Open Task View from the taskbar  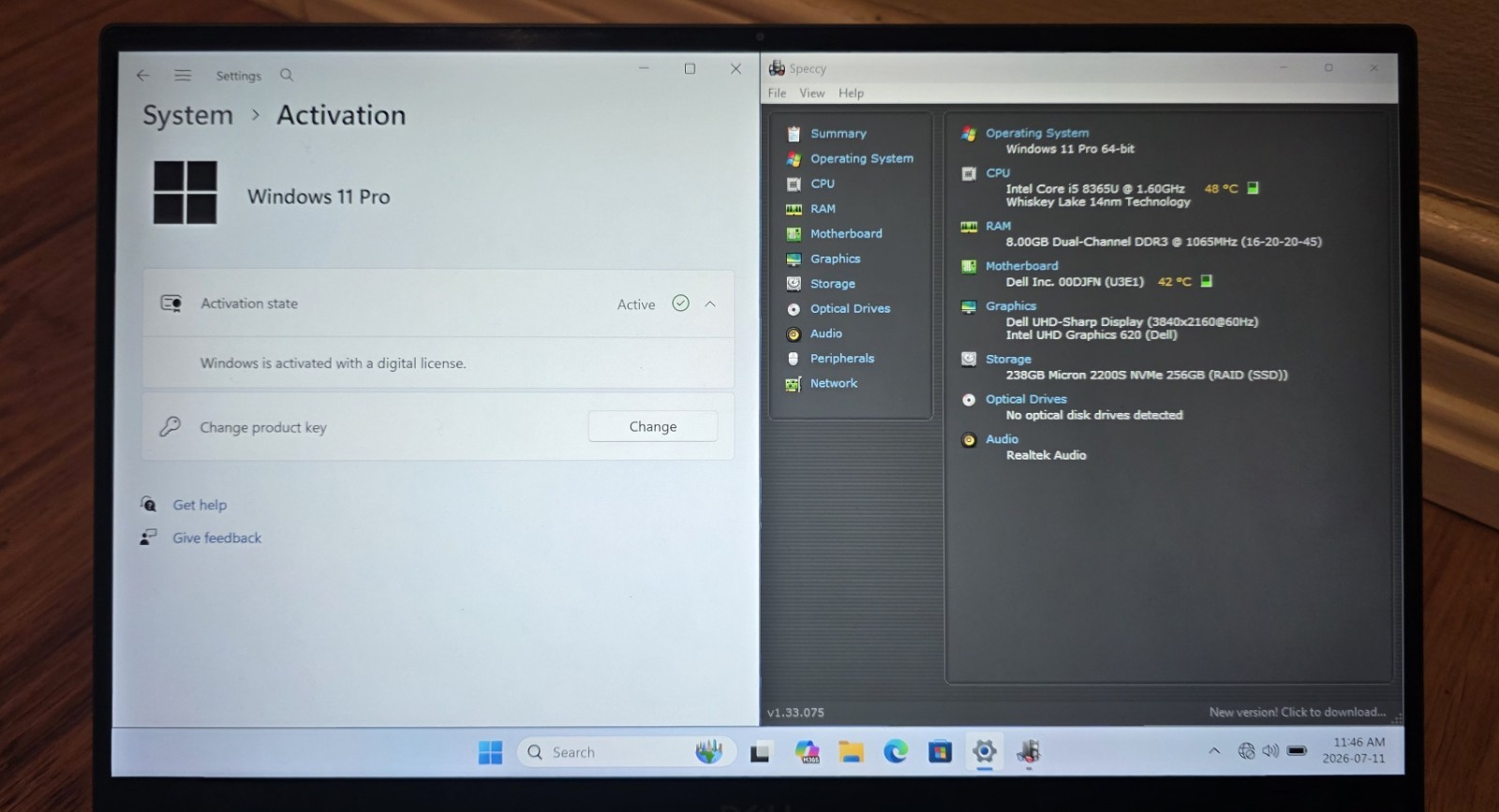pos(761,752)
